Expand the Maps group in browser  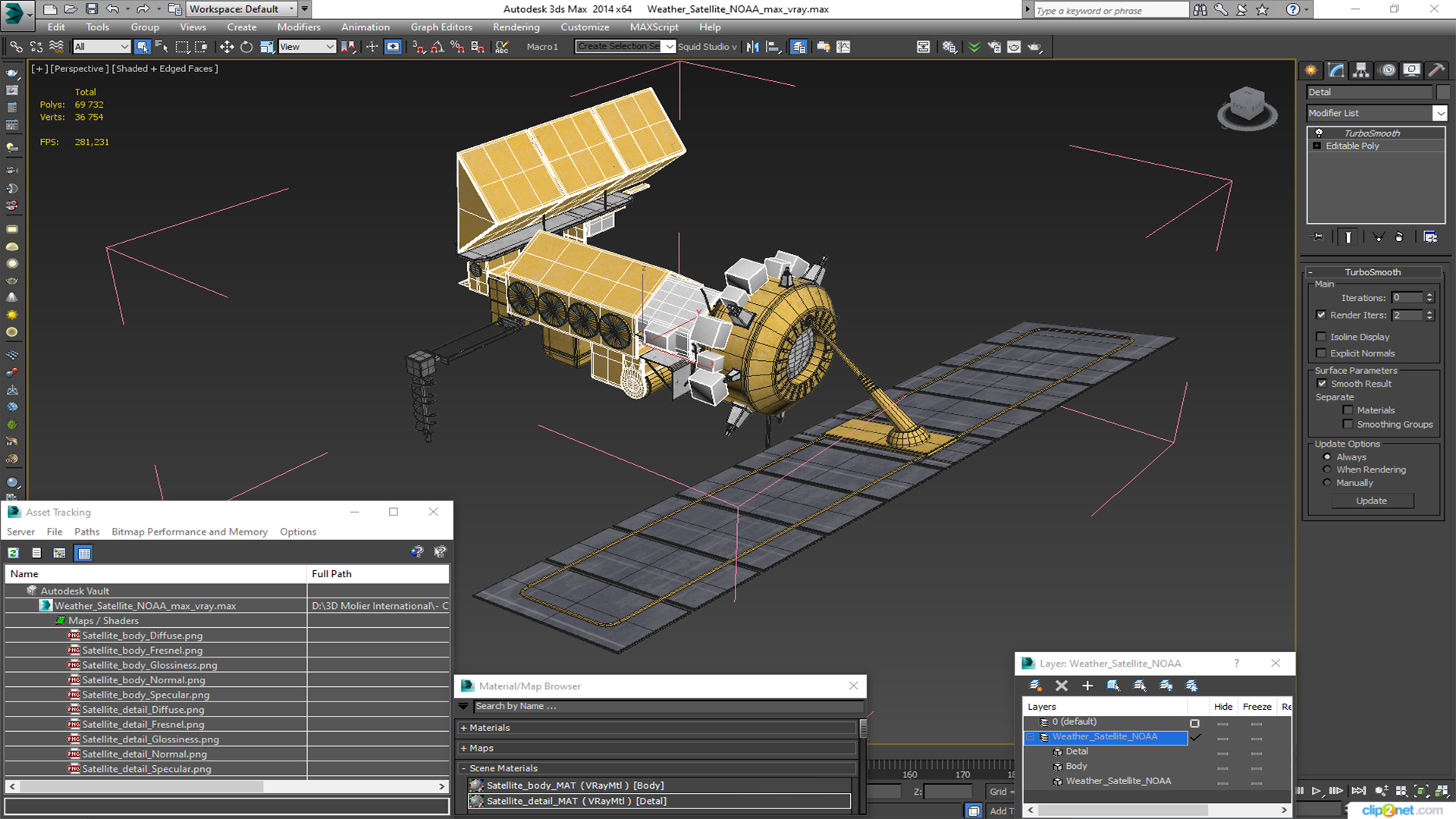click(463, 748)
